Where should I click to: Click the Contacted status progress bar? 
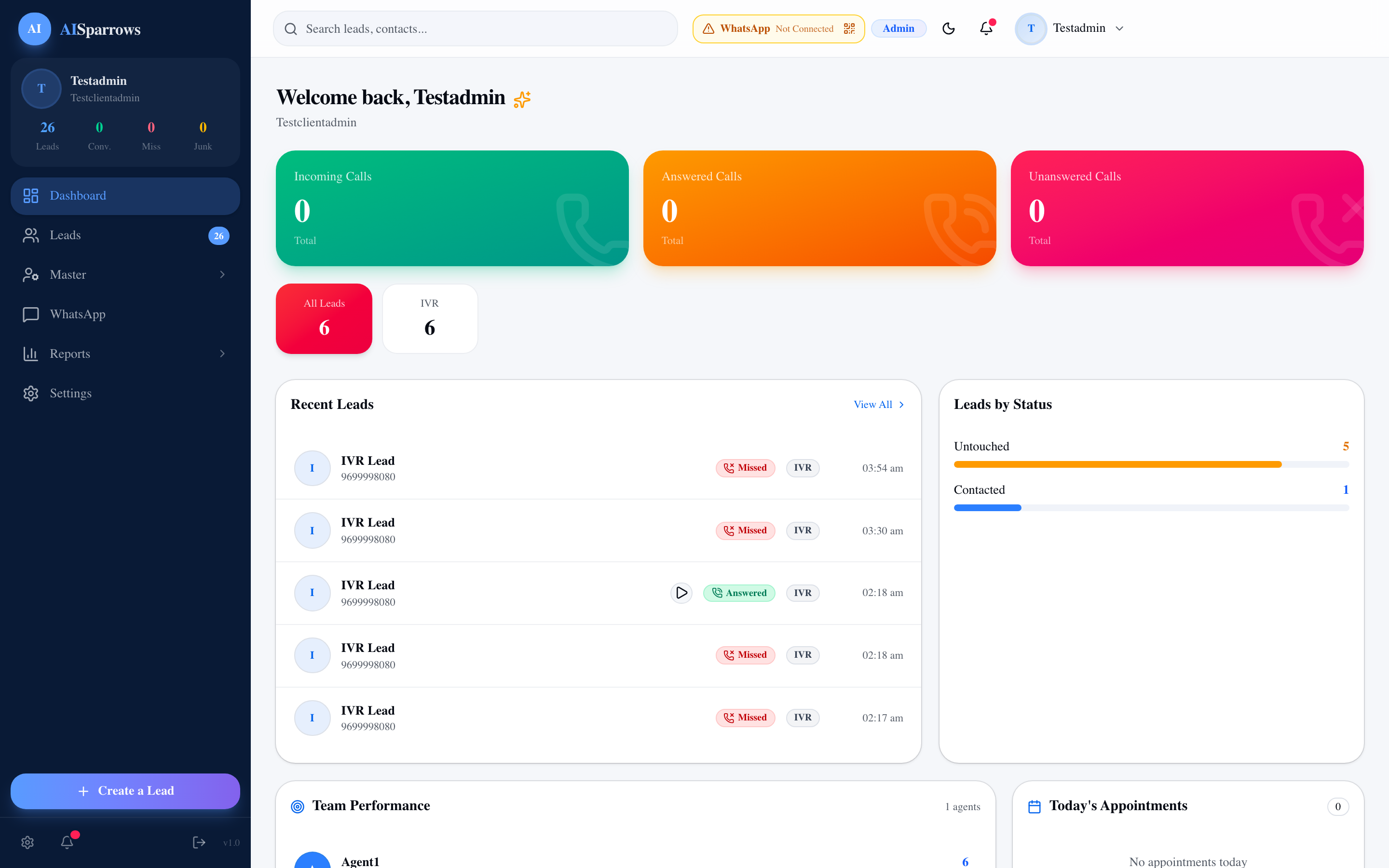pos(1151,508)
